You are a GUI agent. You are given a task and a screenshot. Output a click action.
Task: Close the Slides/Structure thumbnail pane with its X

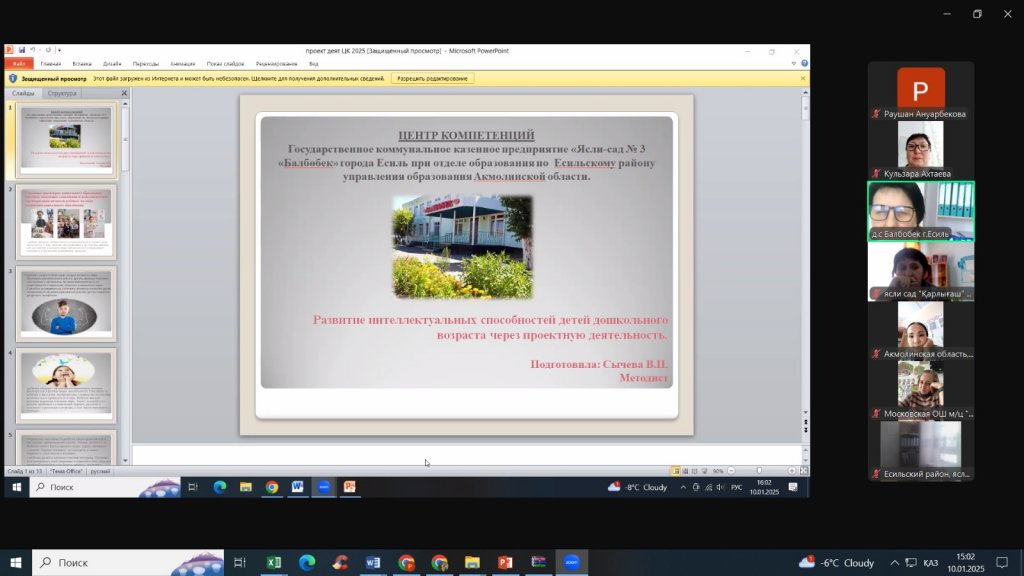tap(124, 93)
